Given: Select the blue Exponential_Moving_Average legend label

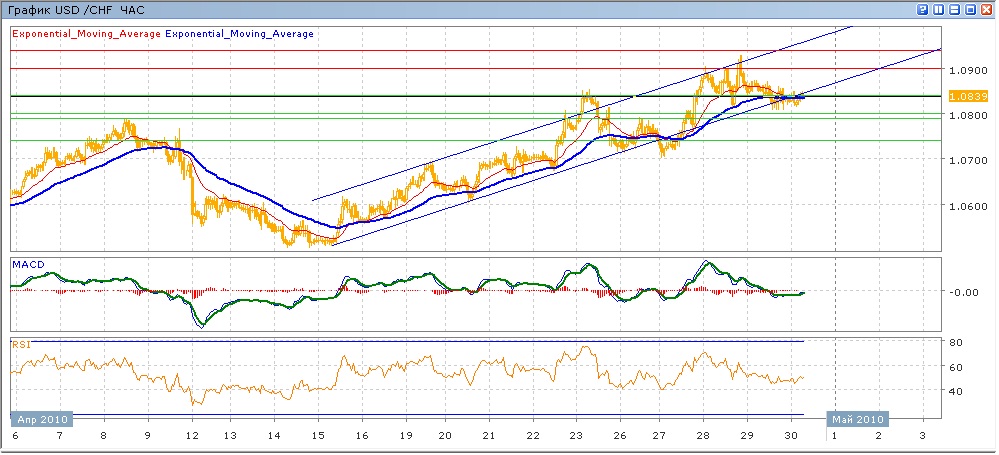Looking at the screenshot, I should pyautogui.click(x=239, y=33).
